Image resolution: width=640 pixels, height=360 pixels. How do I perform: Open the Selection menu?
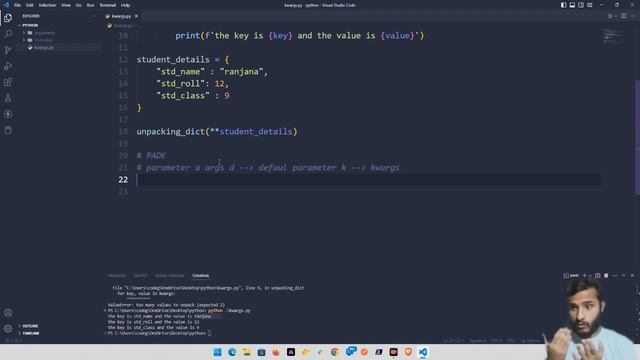pyautogui.click(x=47, y=5)
